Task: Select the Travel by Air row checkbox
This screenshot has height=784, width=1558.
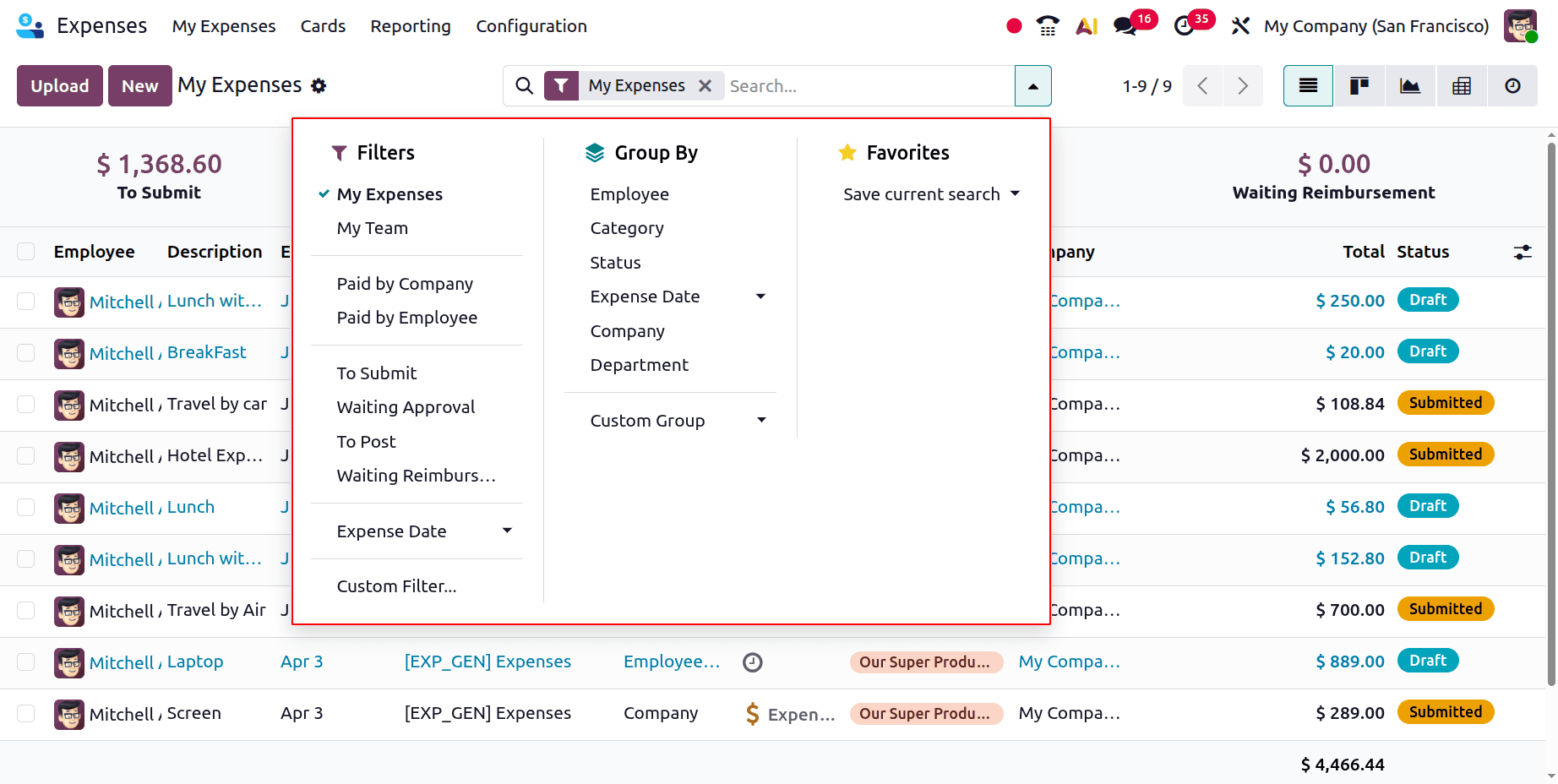Action: pos(26,611)
